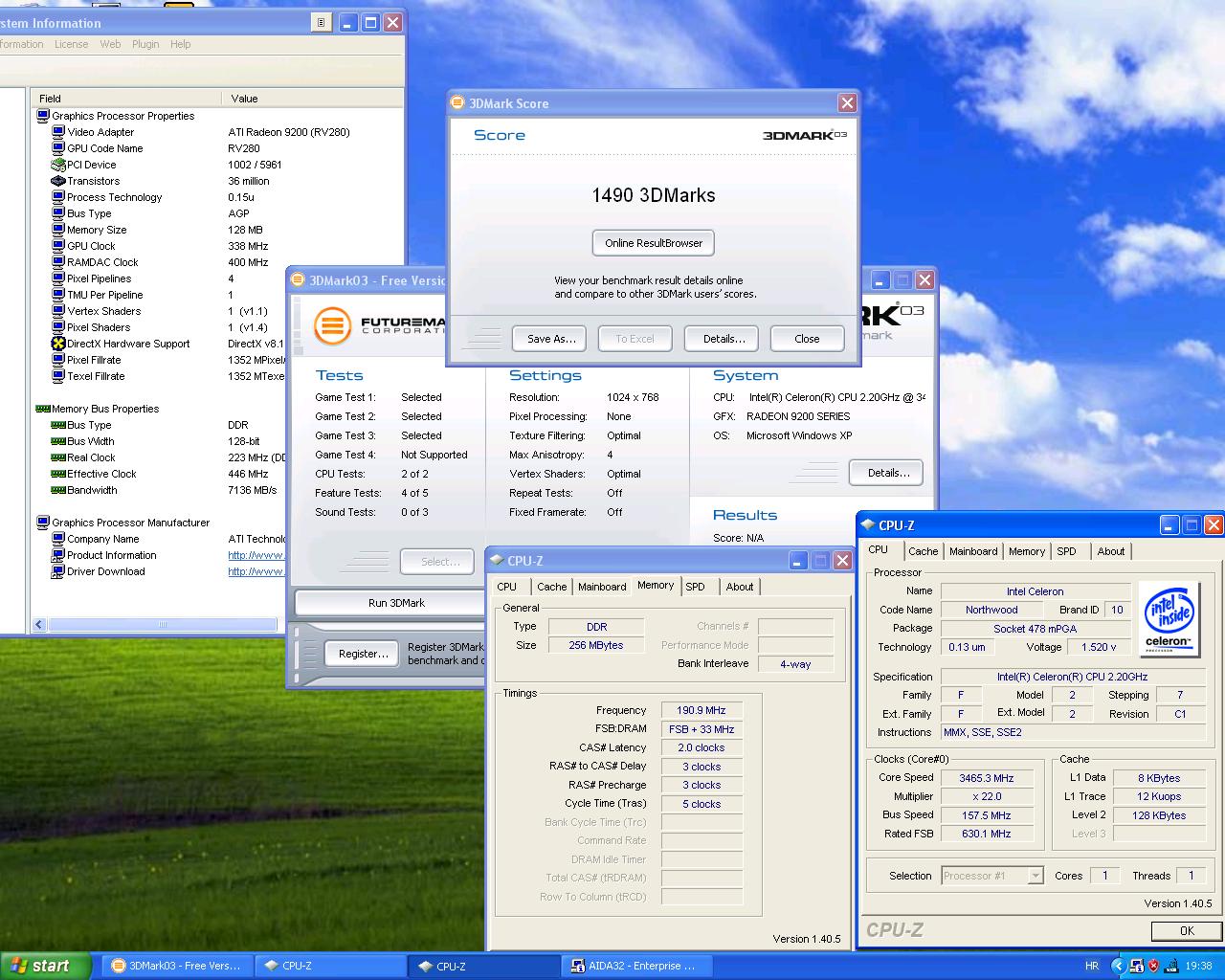Open the Processor #1 selection dropdown
Image resolution: width=1225 pixels, height=980 pixels.
click(x=1035, y=876)
